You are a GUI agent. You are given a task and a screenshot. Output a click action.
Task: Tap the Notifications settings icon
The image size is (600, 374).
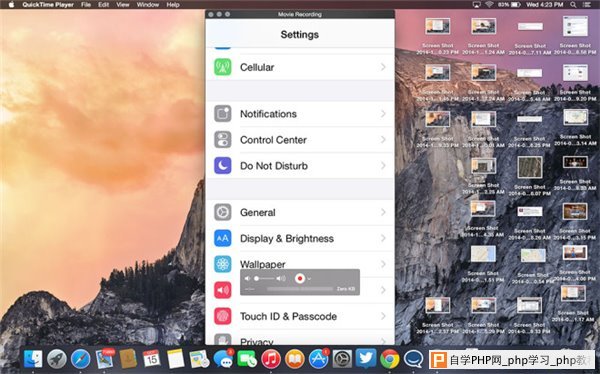point(223,114)
